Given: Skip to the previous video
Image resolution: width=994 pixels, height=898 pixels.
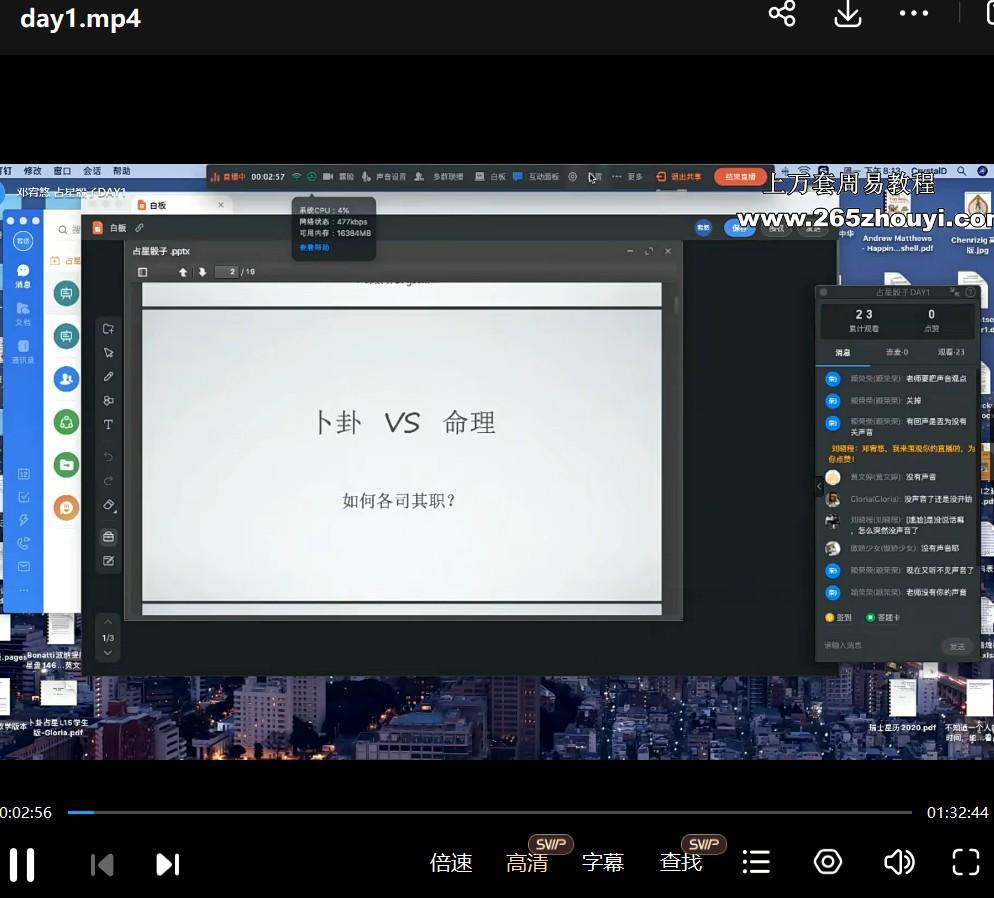Looking at the screenshot, I should pos(102,864).
